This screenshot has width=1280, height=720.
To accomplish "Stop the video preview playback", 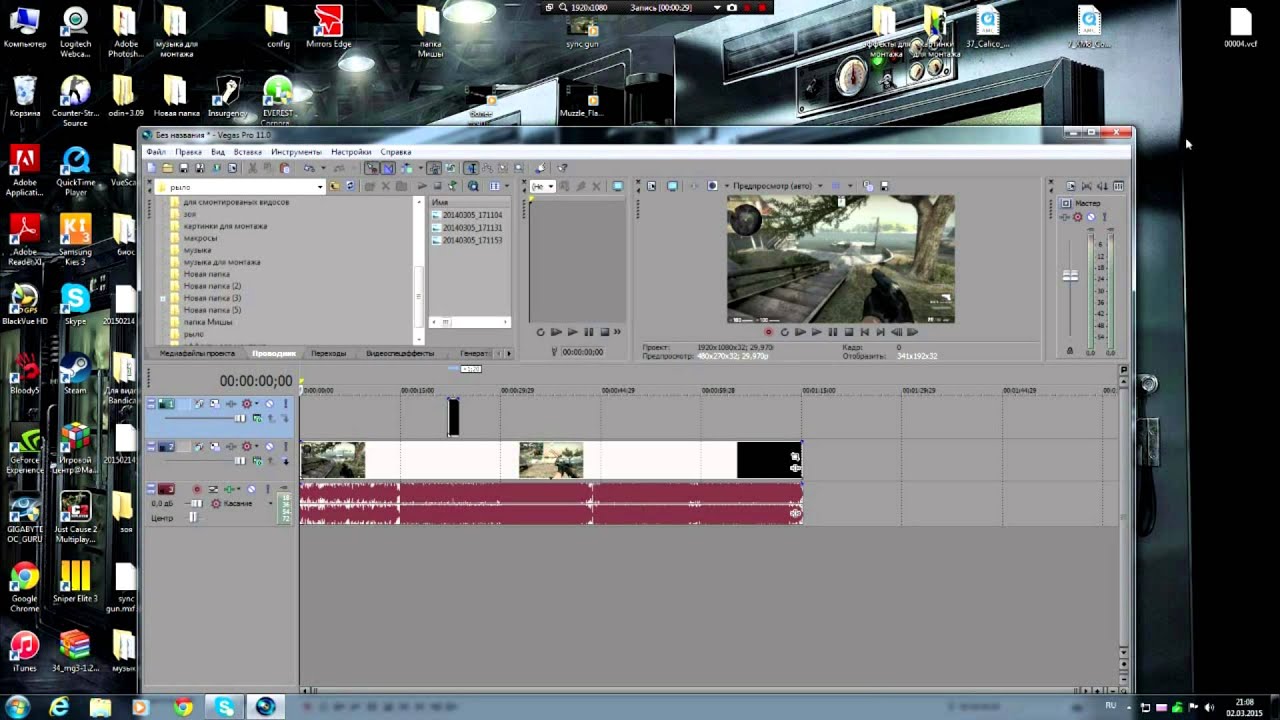I will tap(848, 332).
